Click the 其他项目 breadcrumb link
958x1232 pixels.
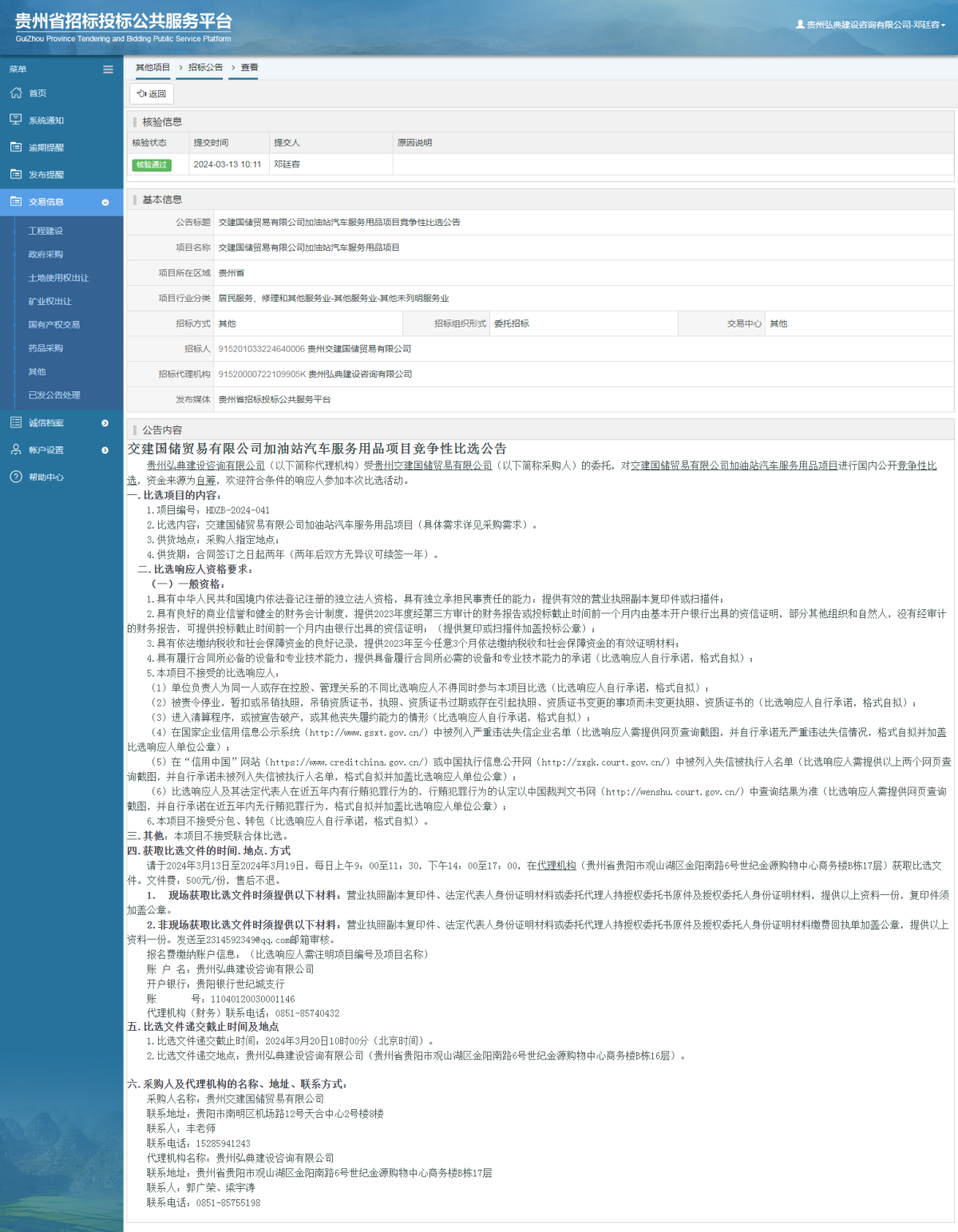pyautogui.click(x=152, y=68)
